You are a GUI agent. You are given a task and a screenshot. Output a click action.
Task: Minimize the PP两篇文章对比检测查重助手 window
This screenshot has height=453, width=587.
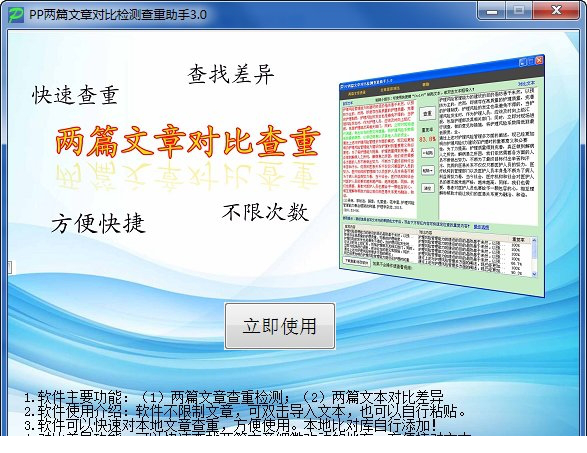[x=492, y=11]
